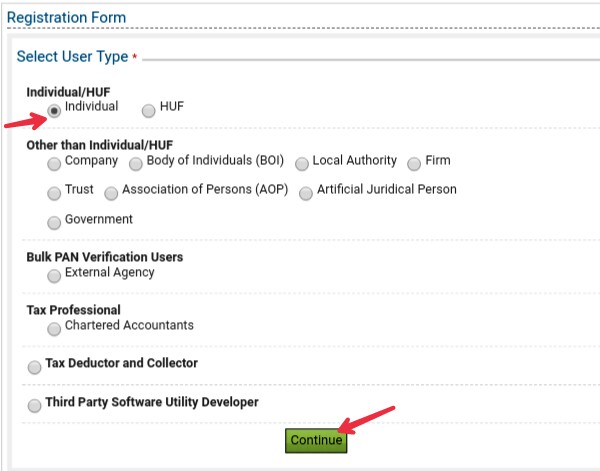Choose the Government radio button

pos(54,223)
